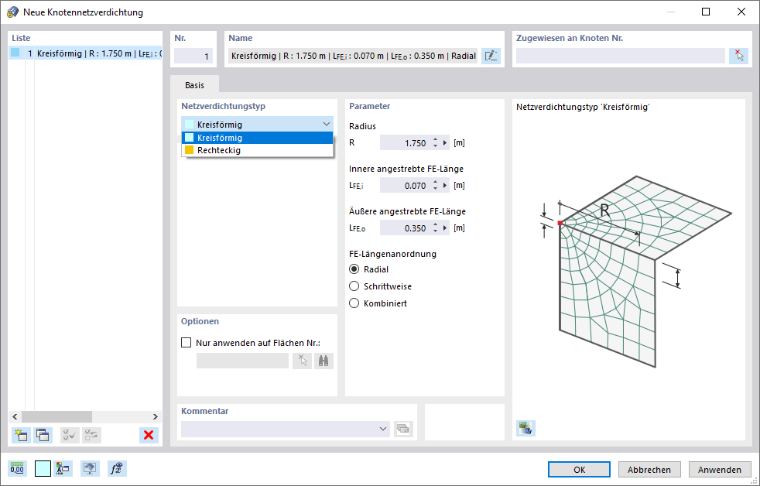Viewport: 760px width, 486px height.
Task: Collapse the Netzverdichtungstyp dropdown arrow
Action: [x=326, y=124]
